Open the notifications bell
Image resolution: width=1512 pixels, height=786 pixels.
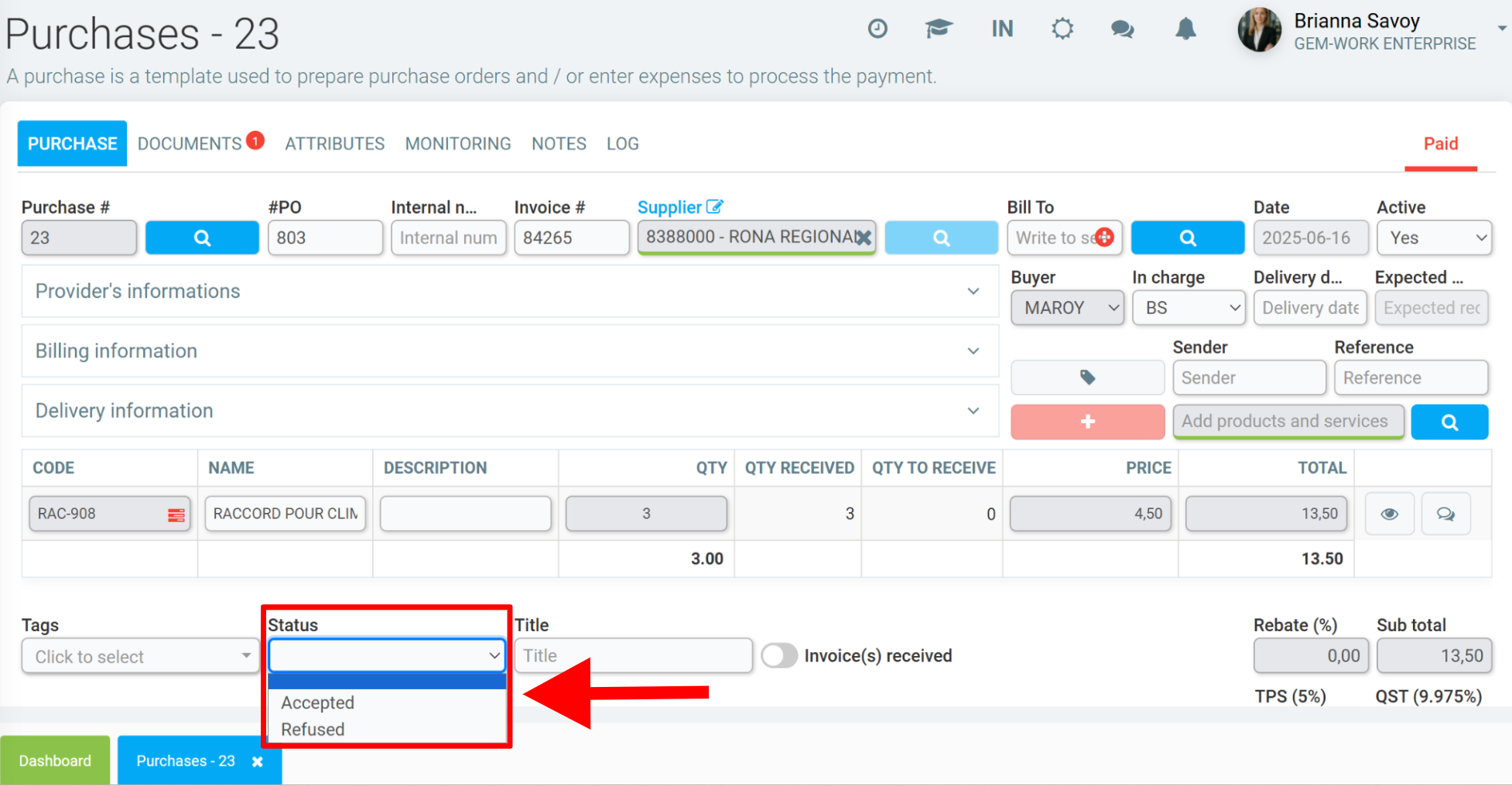click(x=1185, y=29)
